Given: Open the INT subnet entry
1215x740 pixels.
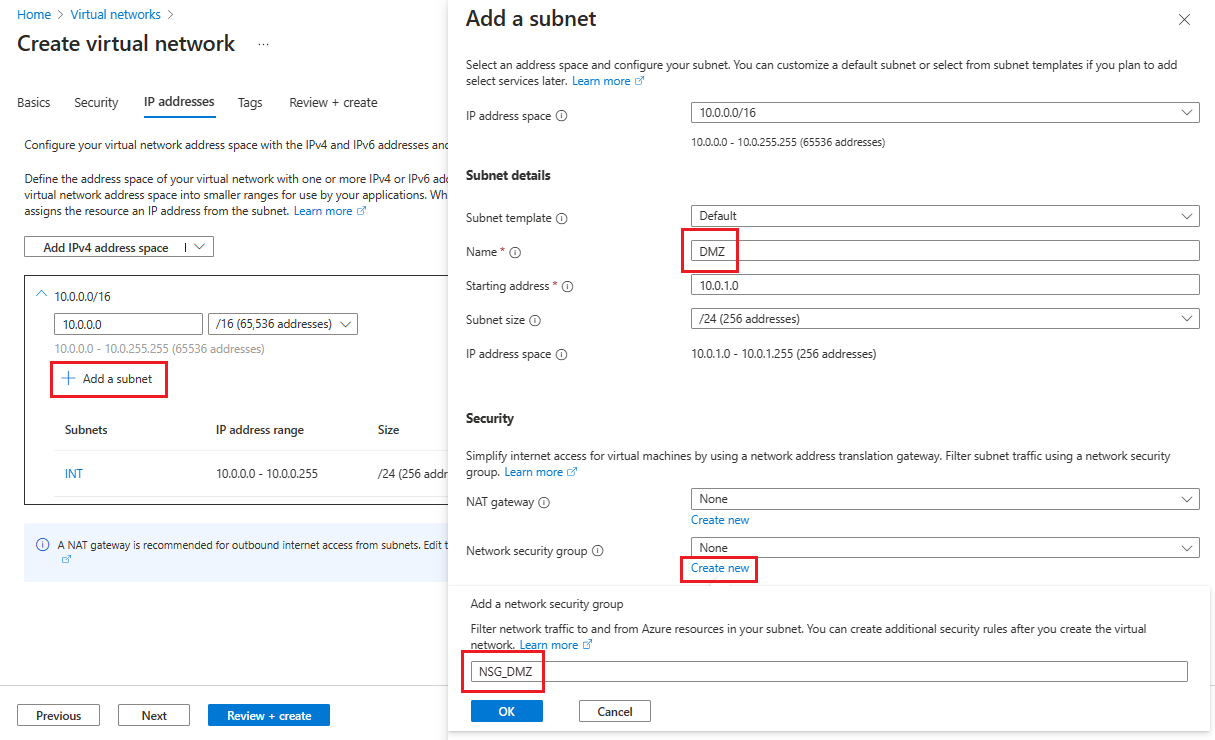Looking at the screenshot, I should click(x=73, y=473).
